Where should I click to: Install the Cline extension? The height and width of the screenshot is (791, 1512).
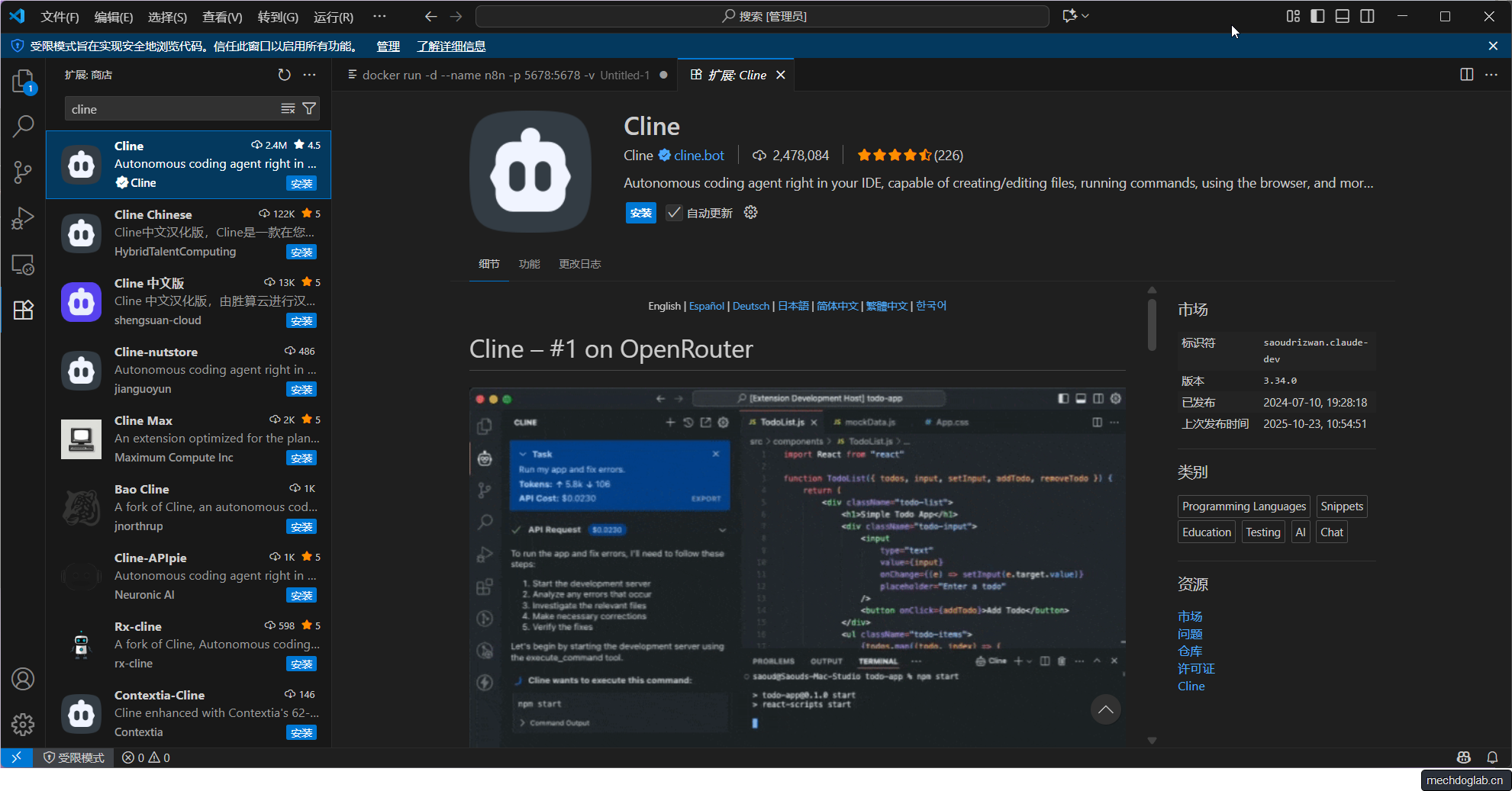coord(640,213)
